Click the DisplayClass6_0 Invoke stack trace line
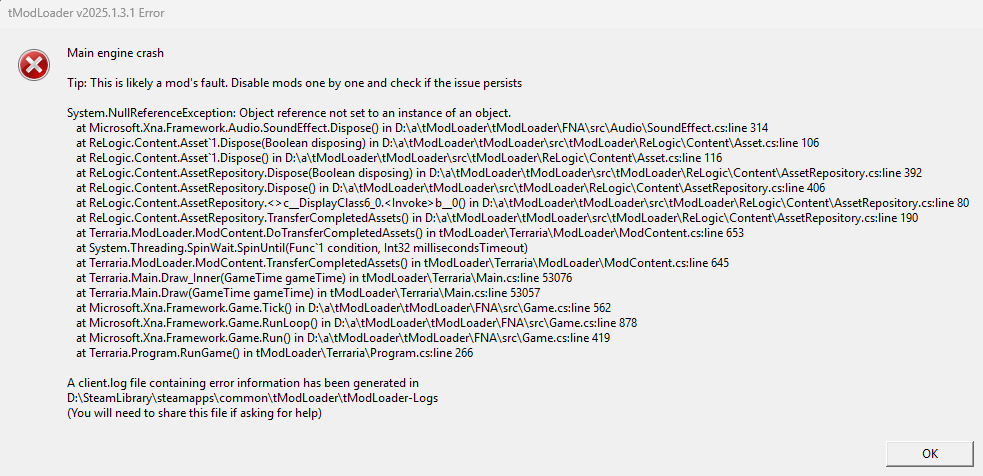The image size is (983, 476). tap(523, 203)
